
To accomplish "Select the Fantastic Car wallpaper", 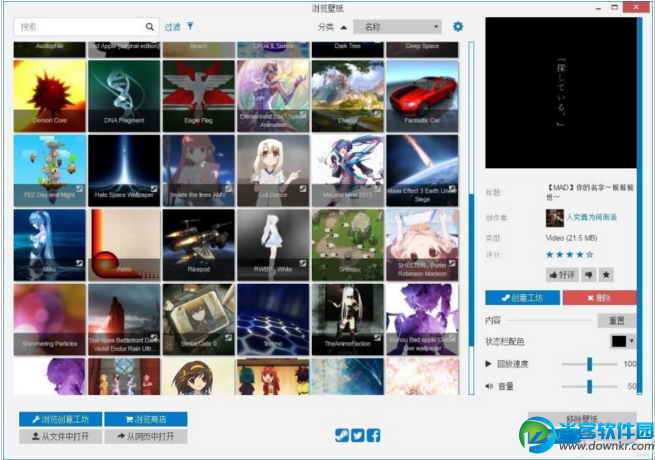I will pos(422,96).
